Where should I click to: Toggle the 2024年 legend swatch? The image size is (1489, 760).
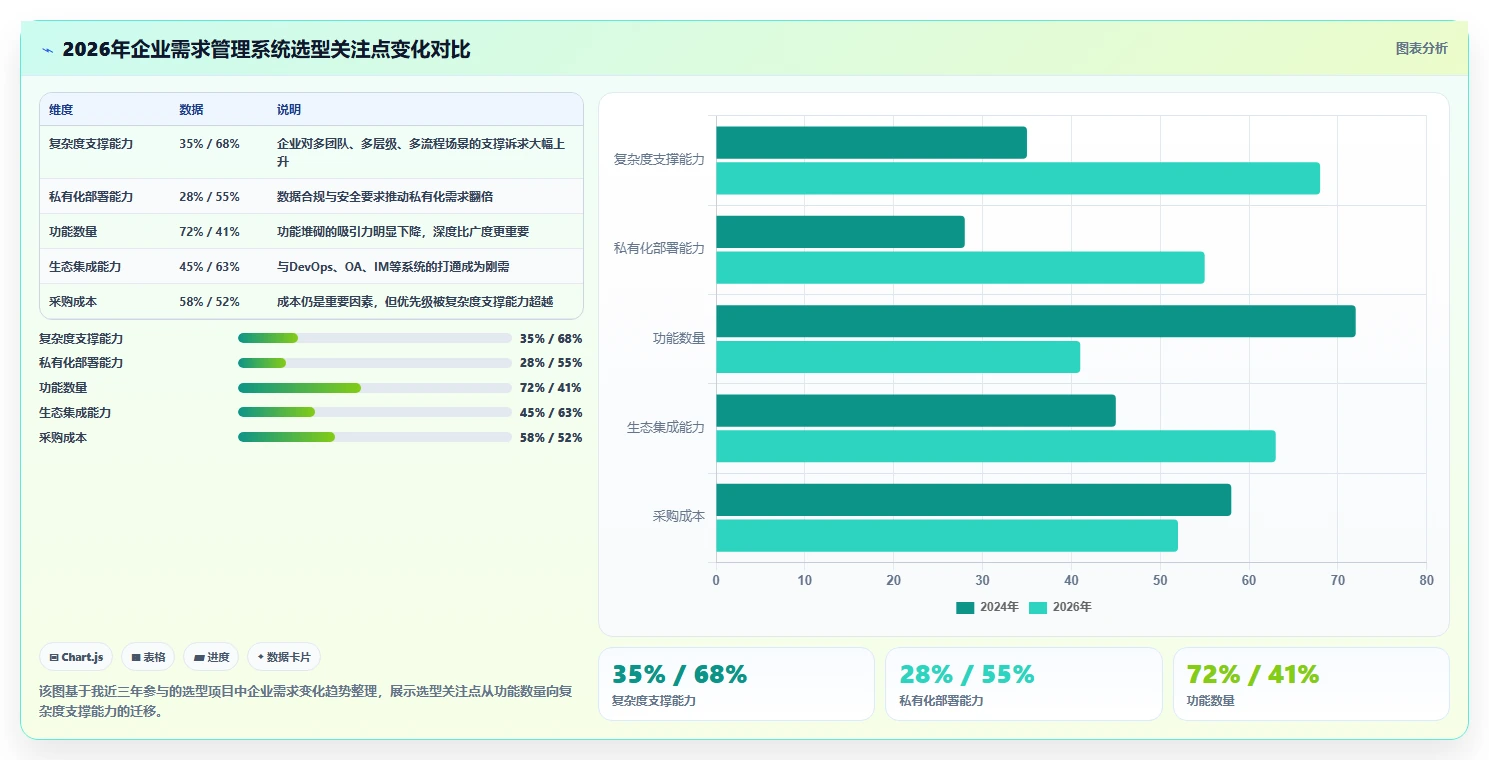[965, 607]
